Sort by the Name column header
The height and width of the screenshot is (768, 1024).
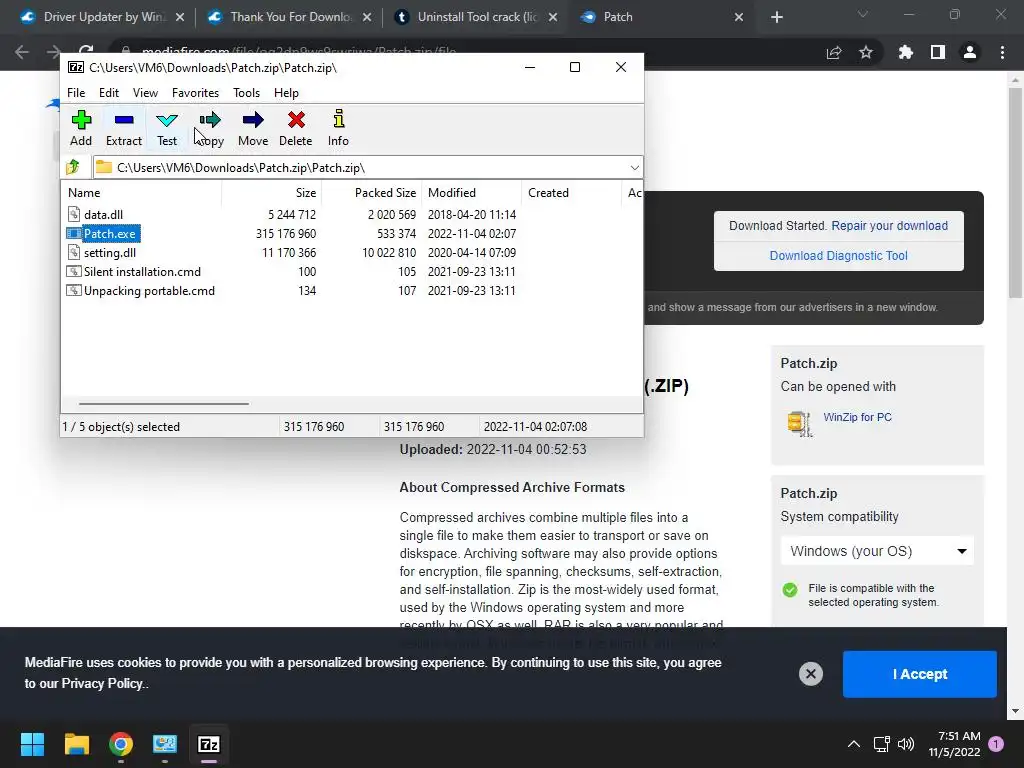[x=141, y=193]
